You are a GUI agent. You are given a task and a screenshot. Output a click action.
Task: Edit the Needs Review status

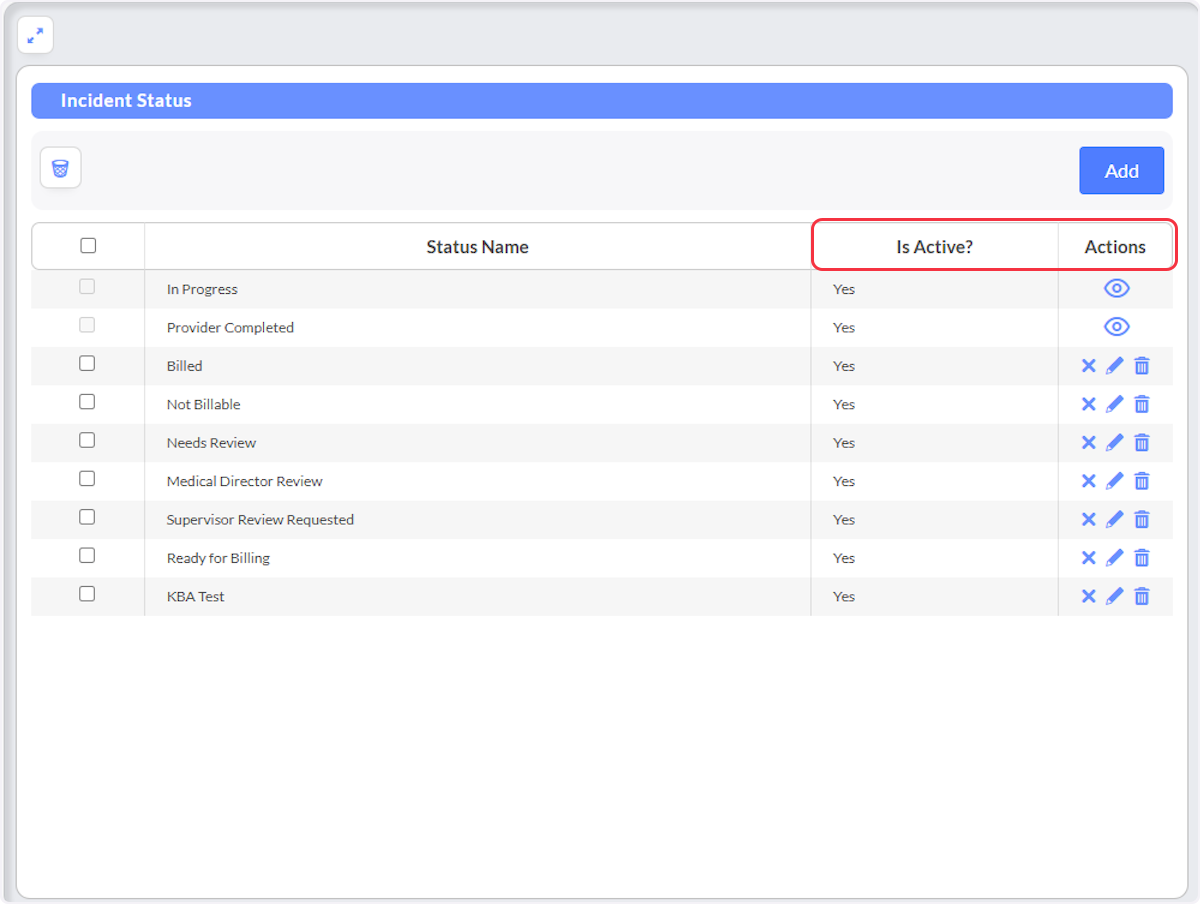(x=1115, y=443)
